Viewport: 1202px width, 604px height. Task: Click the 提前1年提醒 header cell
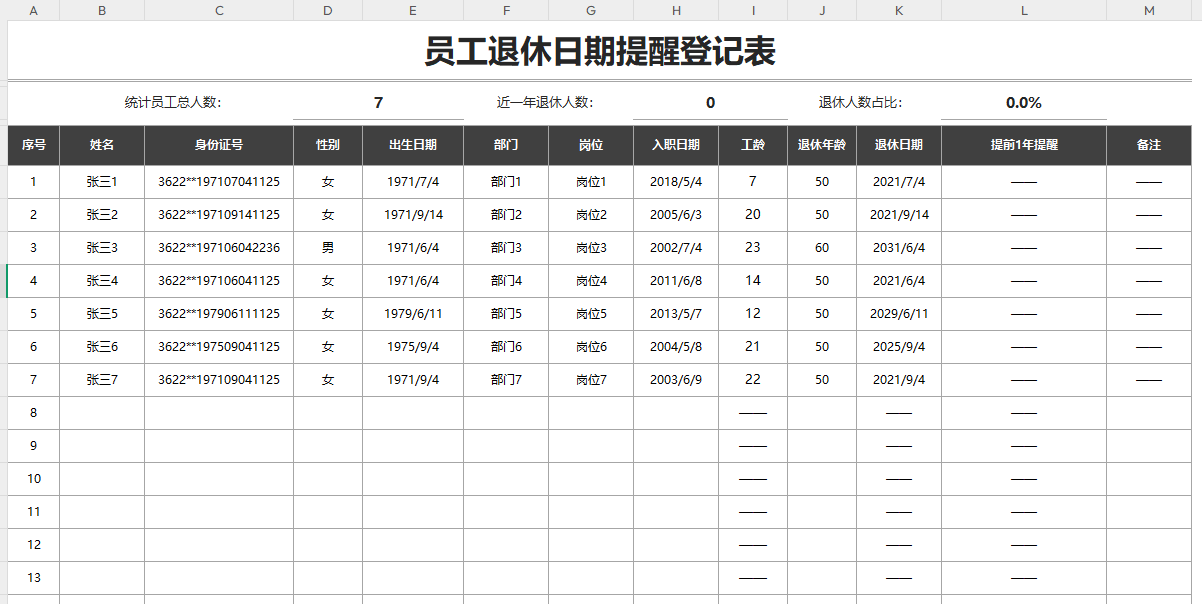[x=1023, y=145]
